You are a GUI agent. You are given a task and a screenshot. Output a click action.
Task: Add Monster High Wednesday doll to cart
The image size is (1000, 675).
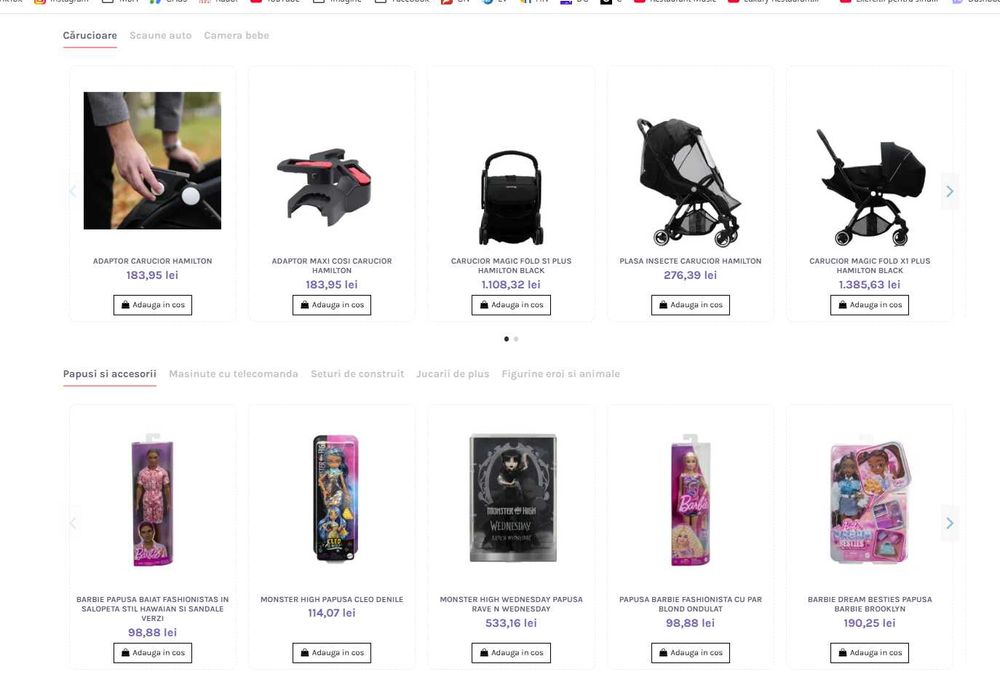click(x=511, y=653)
